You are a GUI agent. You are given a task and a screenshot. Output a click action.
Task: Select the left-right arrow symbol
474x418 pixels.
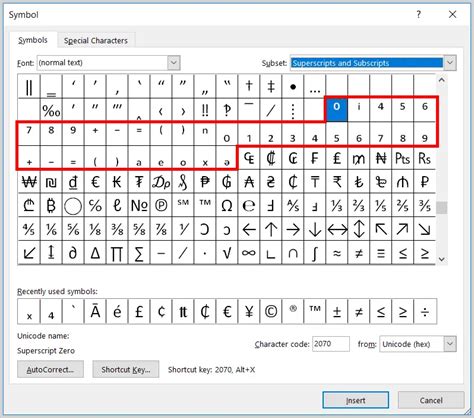coord(337,229)
